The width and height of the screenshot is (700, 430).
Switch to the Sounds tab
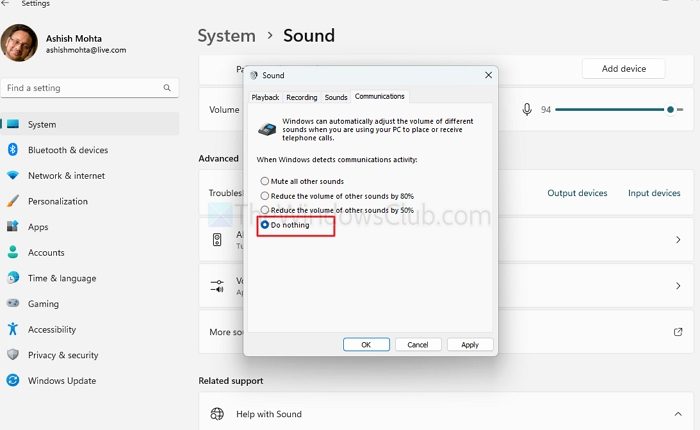[x=336, y=97]
